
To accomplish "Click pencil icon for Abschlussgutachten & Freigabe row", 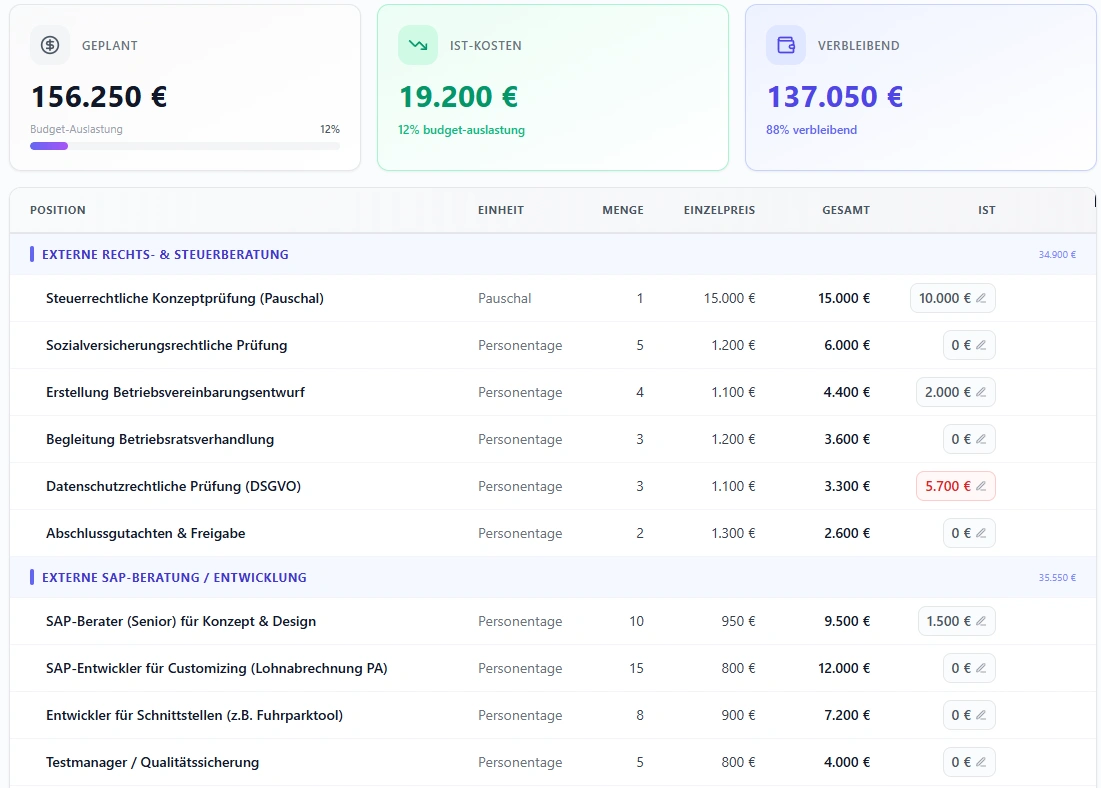I will click(x=981, y=533).
